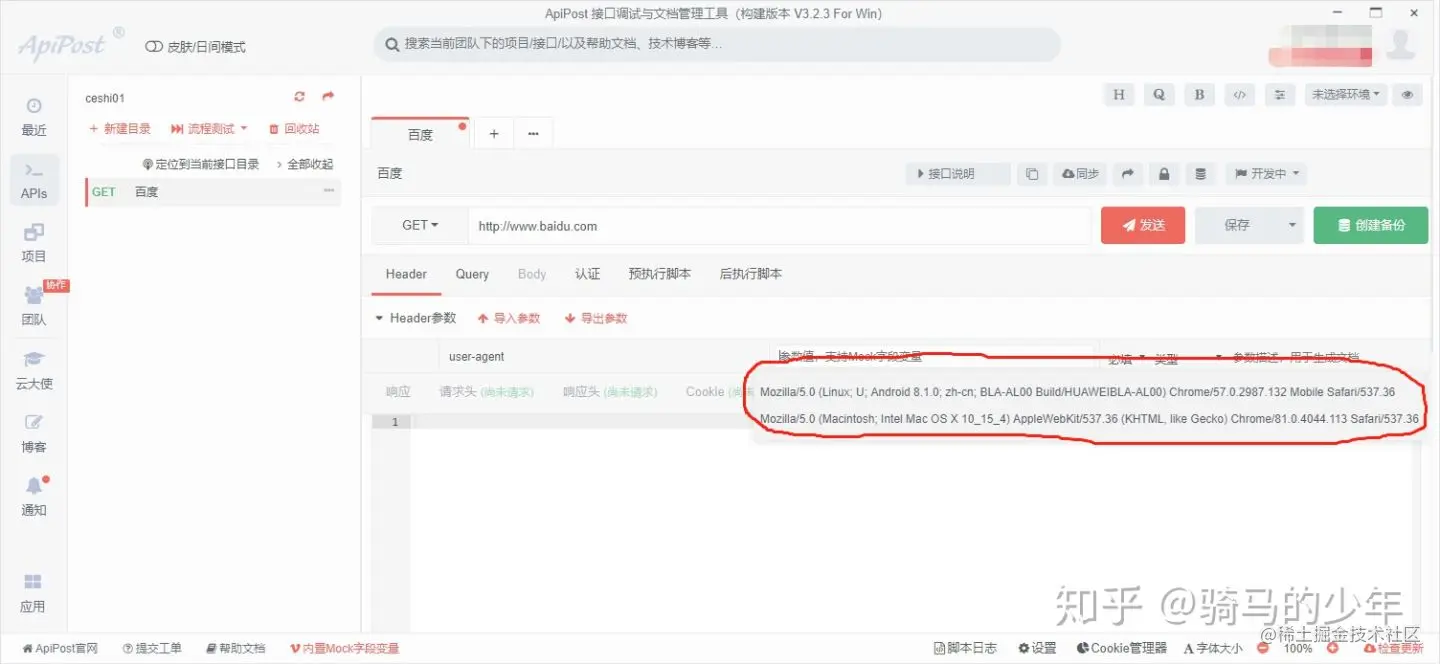Open the 应用 apps sidebar item

click(x=33, y=593)
